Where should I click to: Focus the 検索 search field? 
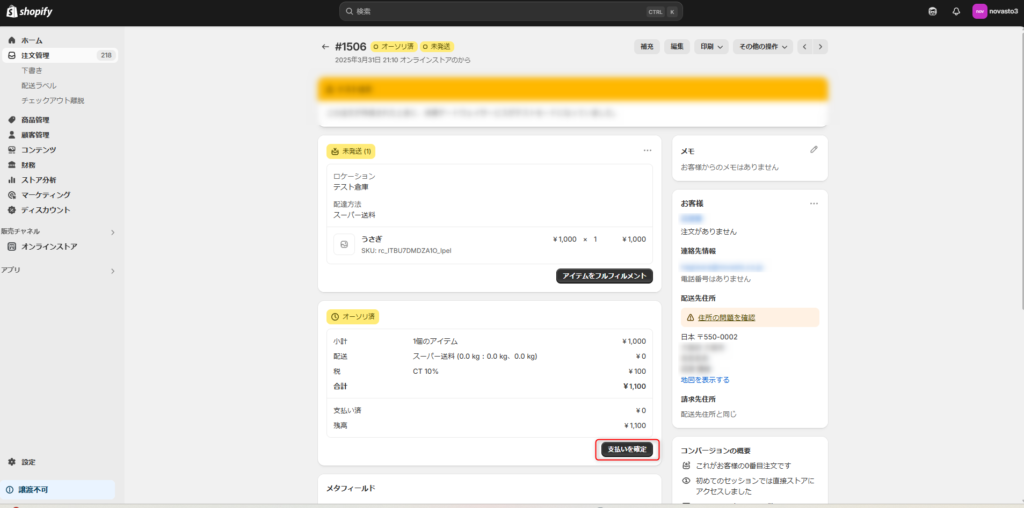500,11
